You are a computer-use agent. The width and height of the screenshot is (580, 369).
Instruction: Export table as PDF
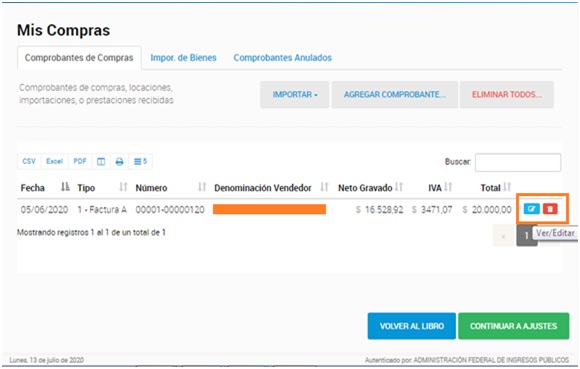click(x=80, y=162)
